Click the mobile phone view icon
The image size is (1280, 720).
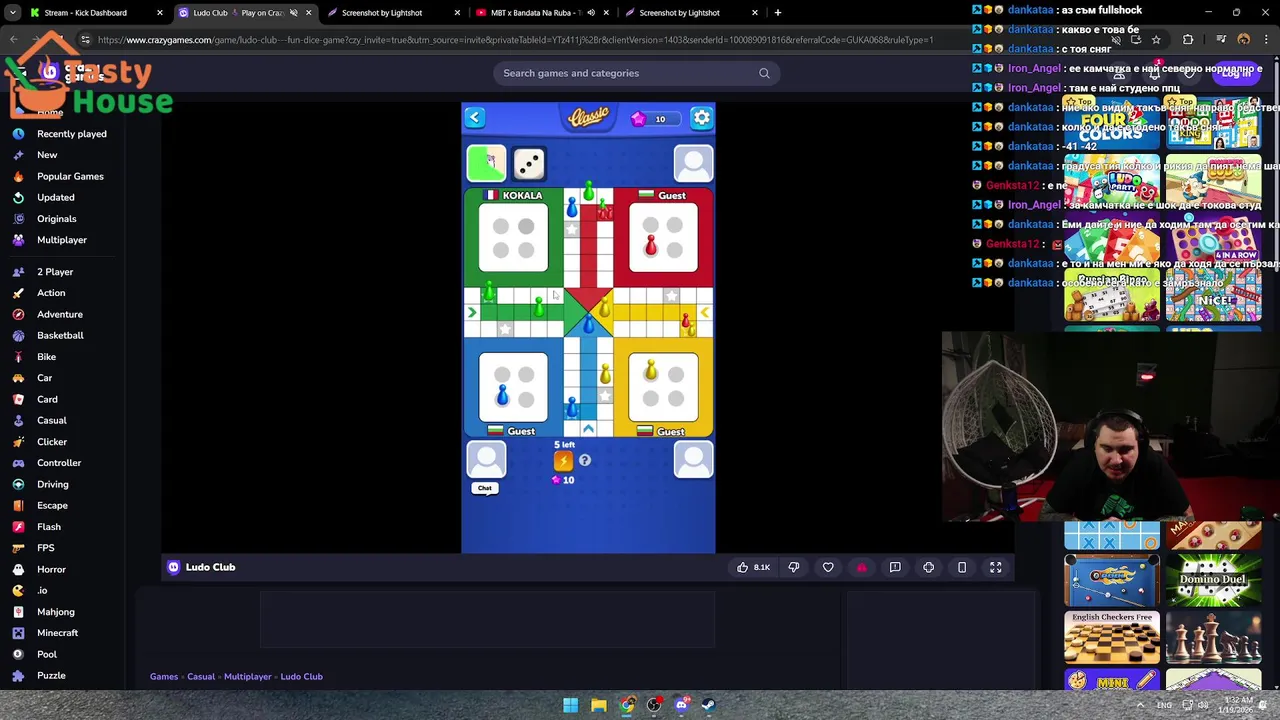click(x=962, y=567)
